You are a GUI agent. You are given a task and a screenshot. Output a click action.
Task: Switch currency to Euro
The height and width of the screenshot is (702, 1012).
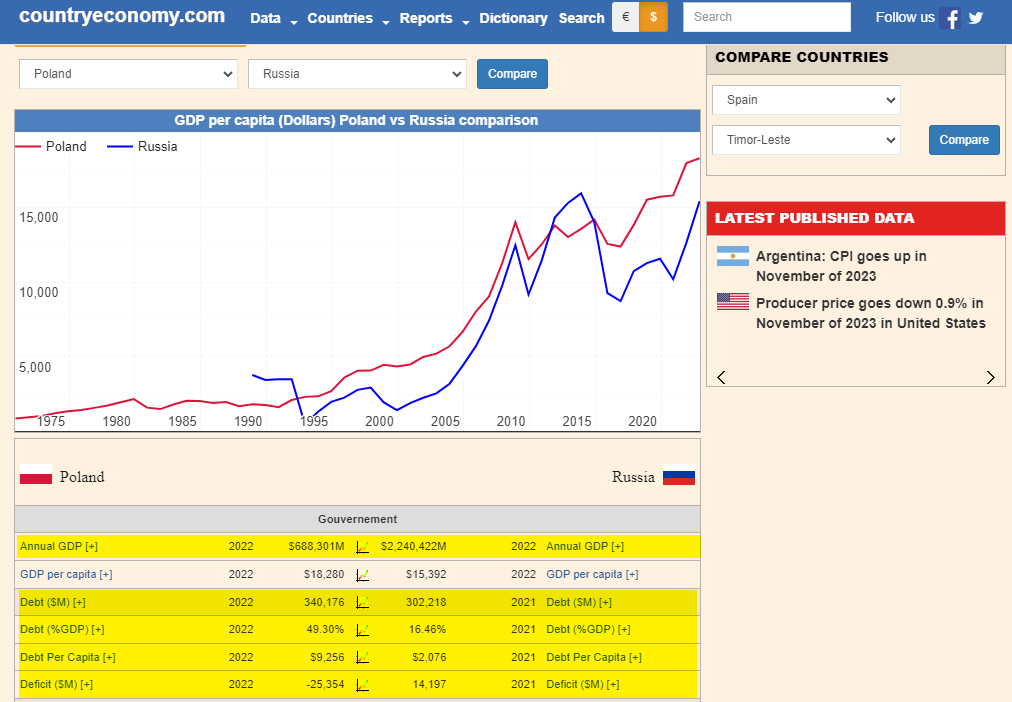[x=625, y=17]
